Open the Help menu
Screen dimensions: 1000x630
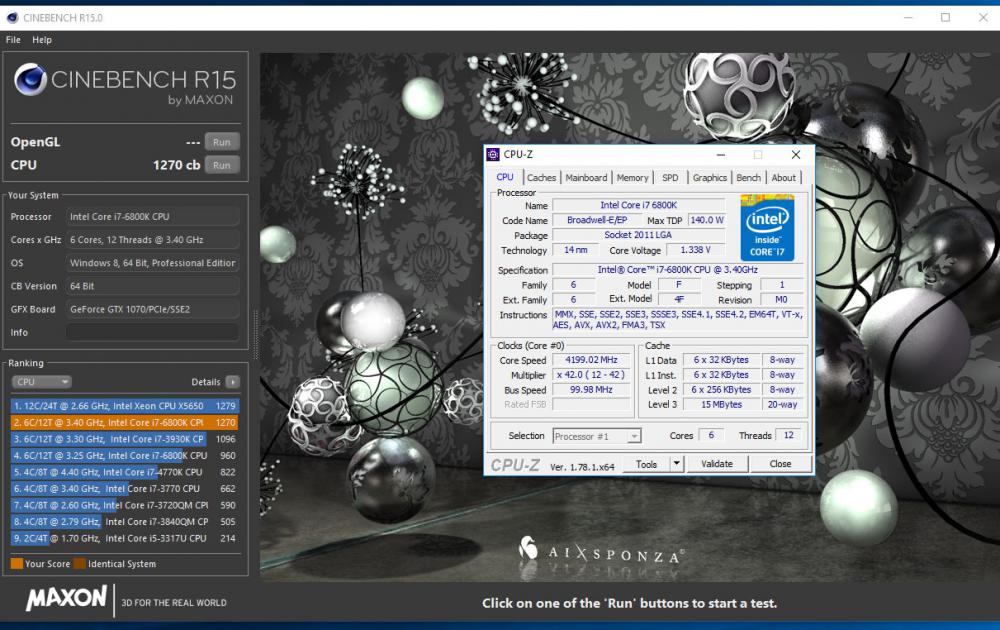coord(41,39)
